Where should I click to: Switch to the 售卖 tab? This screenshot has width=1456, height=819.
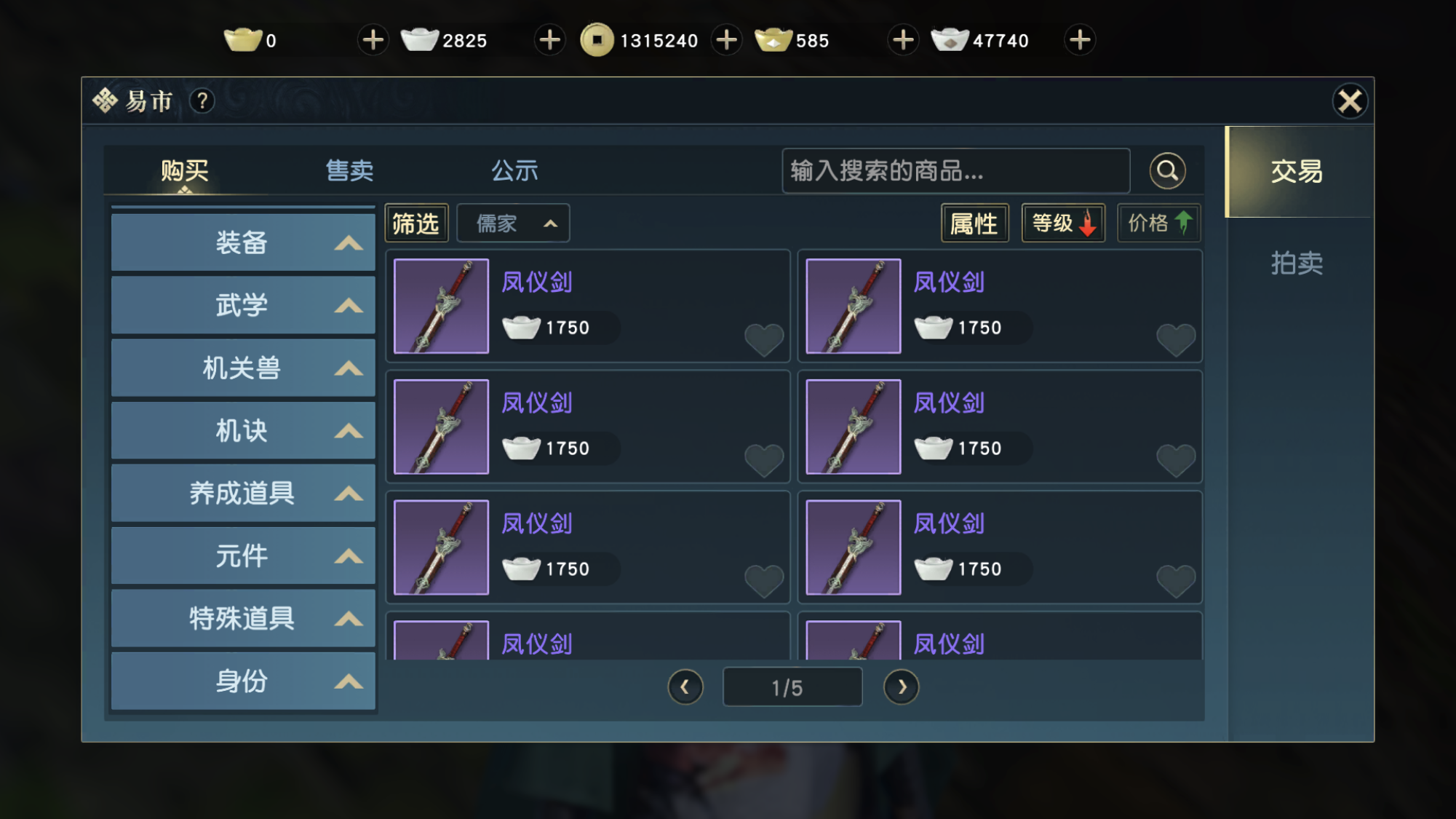click(349, 171)
